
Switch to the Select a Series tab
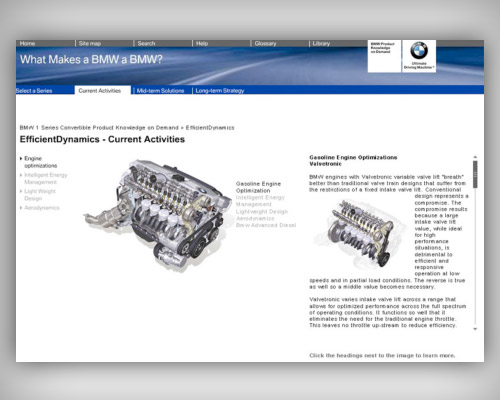[34, 90]
